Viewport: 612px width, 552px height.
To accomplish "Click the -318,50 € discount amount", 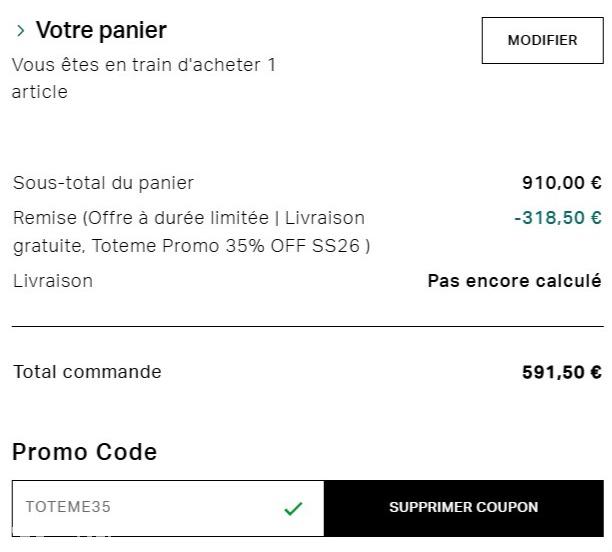I will (x=557, y=218).
